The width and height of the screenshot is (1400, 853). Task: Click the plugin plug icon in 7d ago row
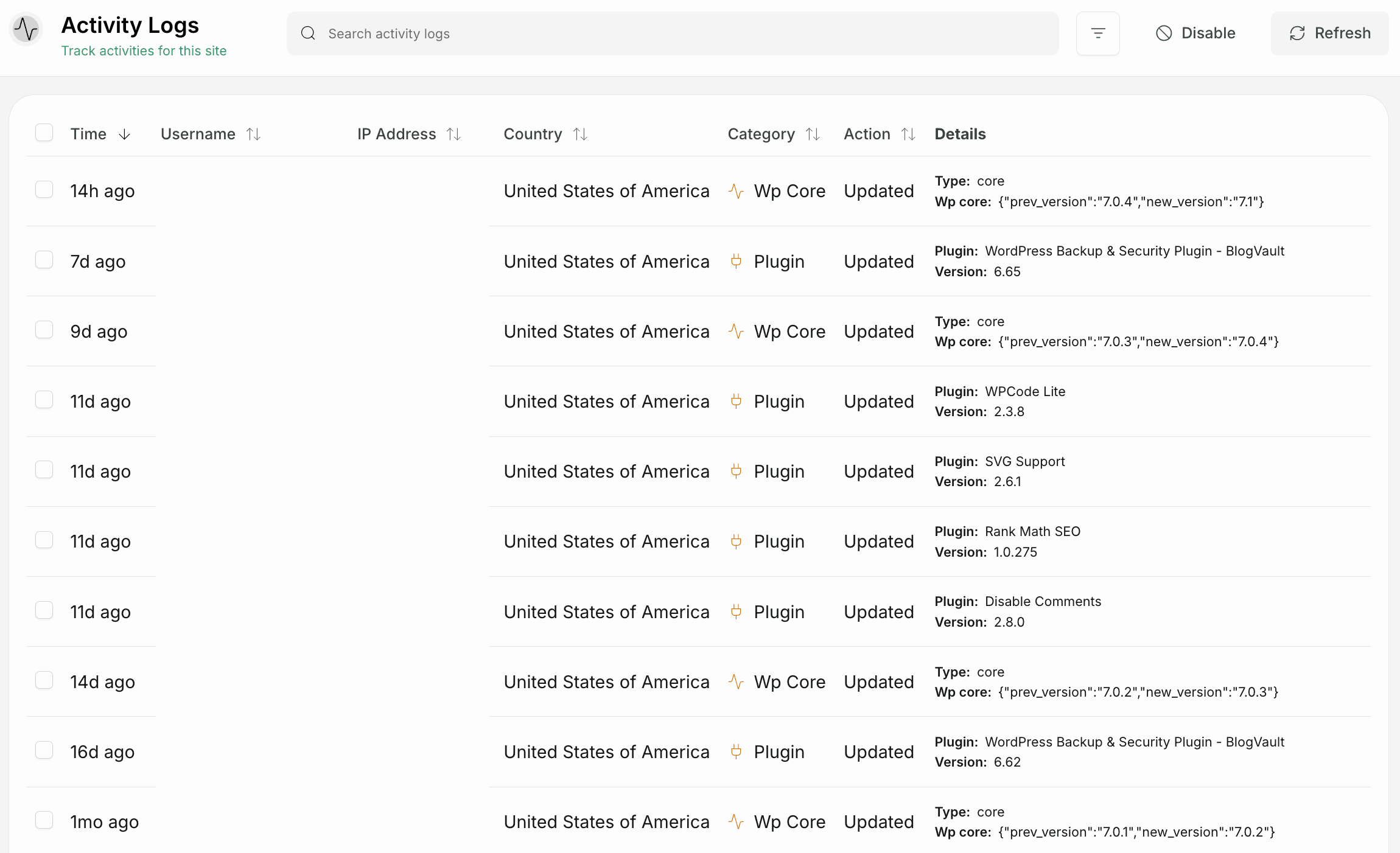click(x=736, y=262)
